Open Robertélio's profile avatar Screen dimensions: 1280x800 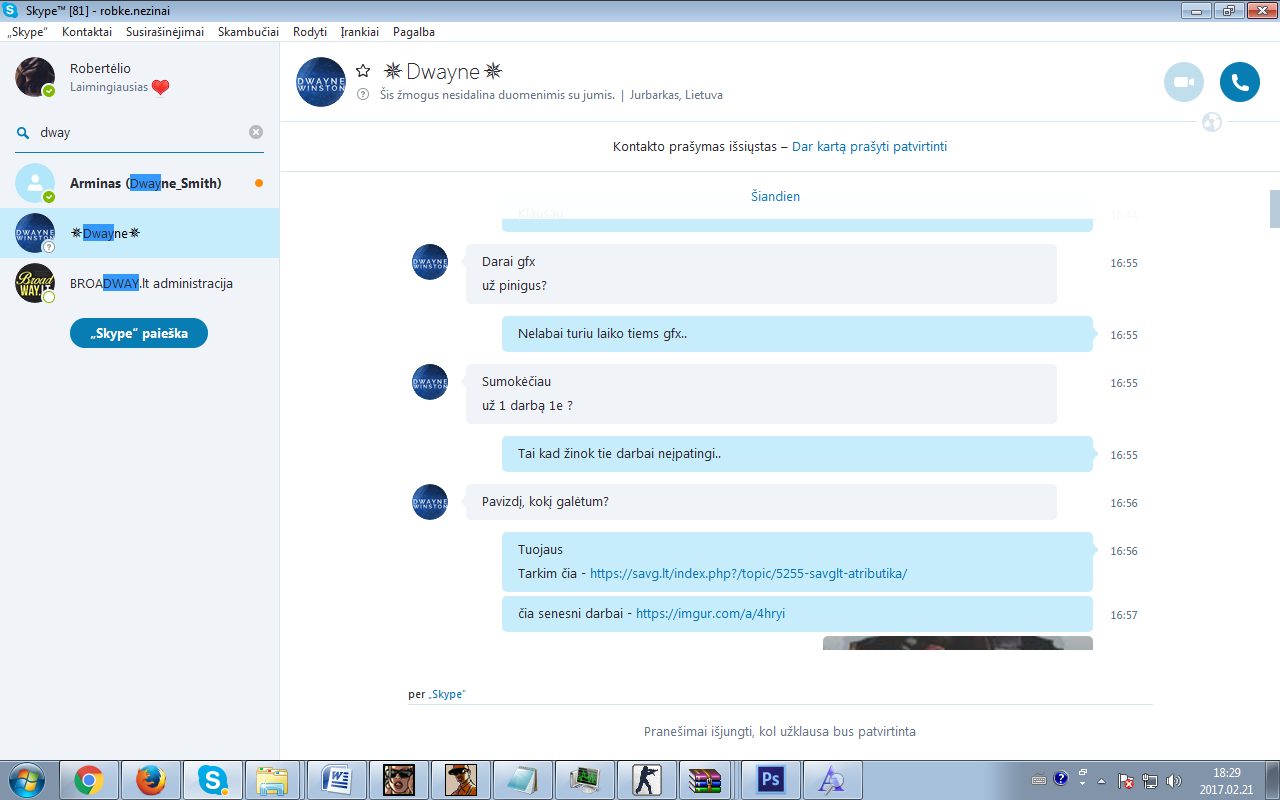(x=35, y=77)
